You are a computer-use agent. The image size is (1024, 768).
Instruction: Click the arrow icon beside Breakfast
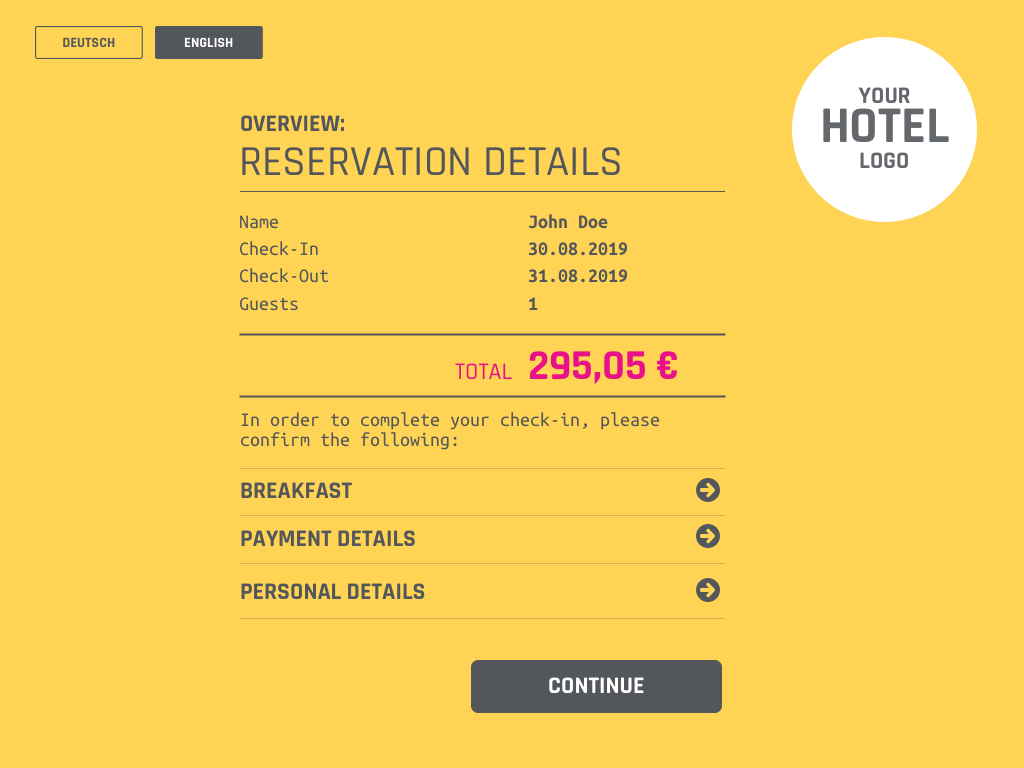(x=708, y=490)
